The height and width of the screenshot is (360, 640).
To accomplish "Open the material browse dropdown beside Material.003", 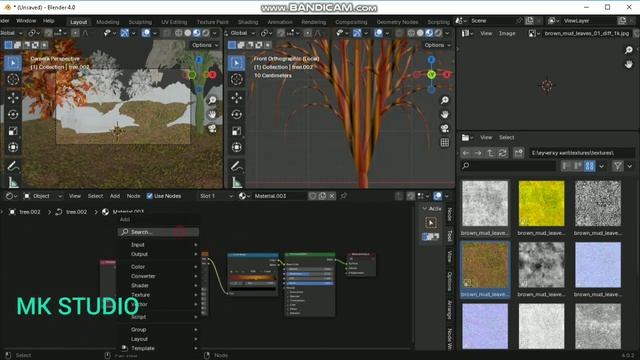I will pos(244,196).
